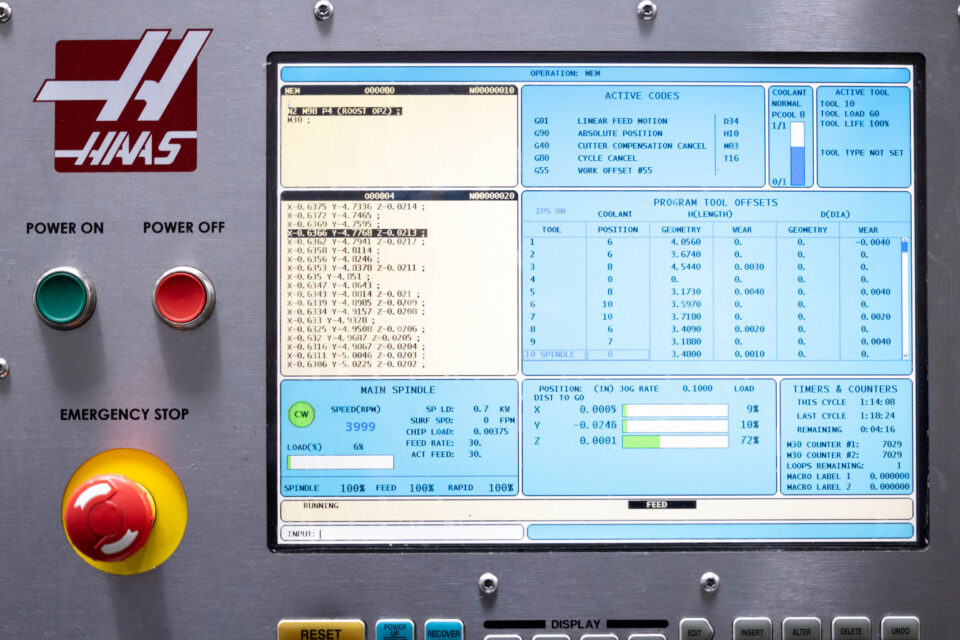Click the Haas logo emblem
The height and width of the screenshot is (640, 960).
pyautogui.click(x=124, y=101)
